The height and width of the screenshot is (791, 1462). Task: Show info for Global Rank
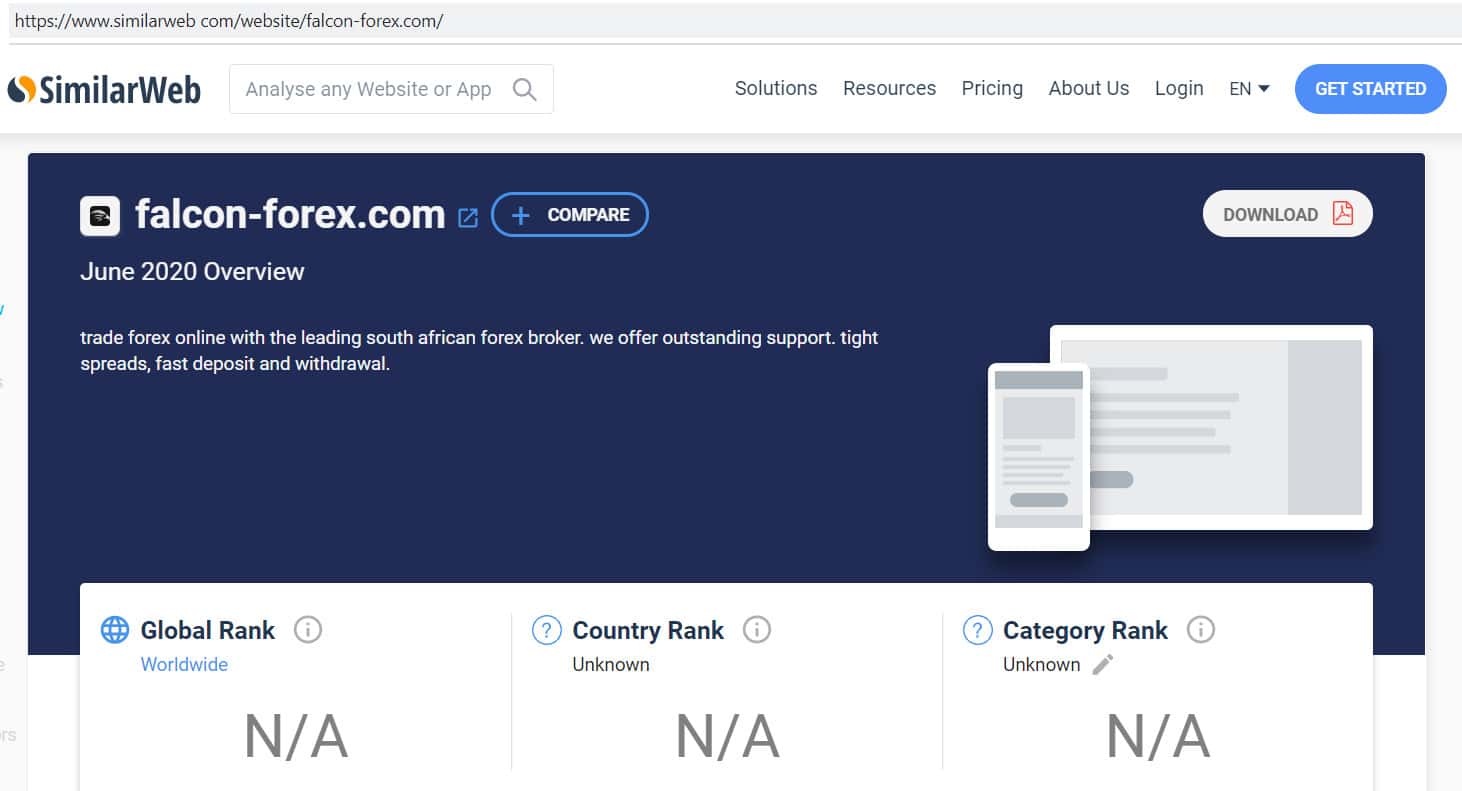308,630
